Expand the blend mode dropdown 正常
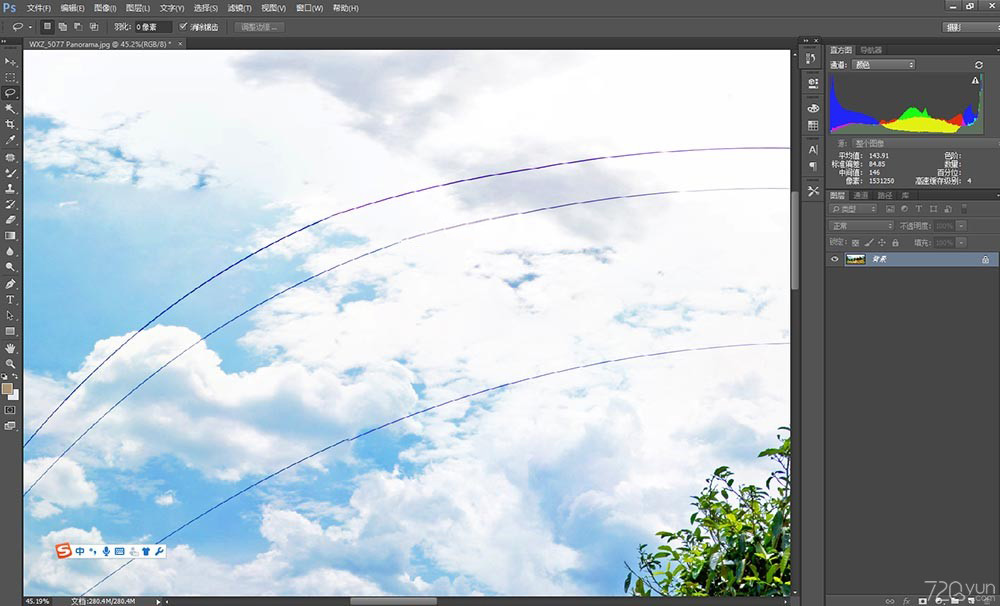This screenshot has height=606, width=1000. [861, 226]
